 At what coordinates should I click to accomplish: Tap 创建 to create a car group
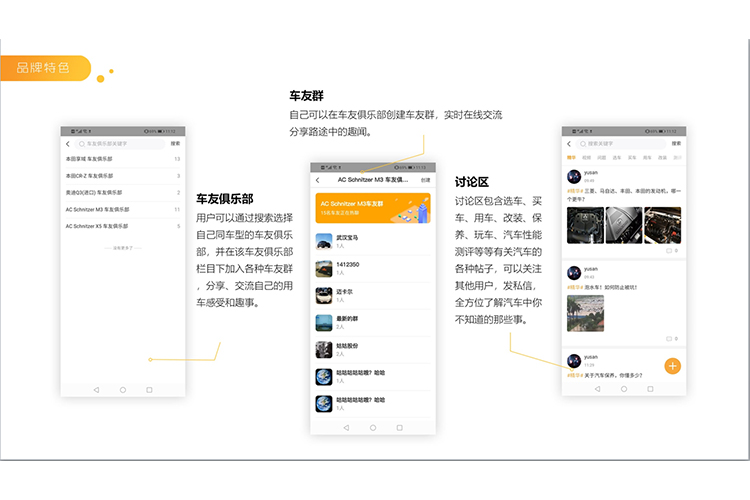pyautogui.click(x=425, y=180)
